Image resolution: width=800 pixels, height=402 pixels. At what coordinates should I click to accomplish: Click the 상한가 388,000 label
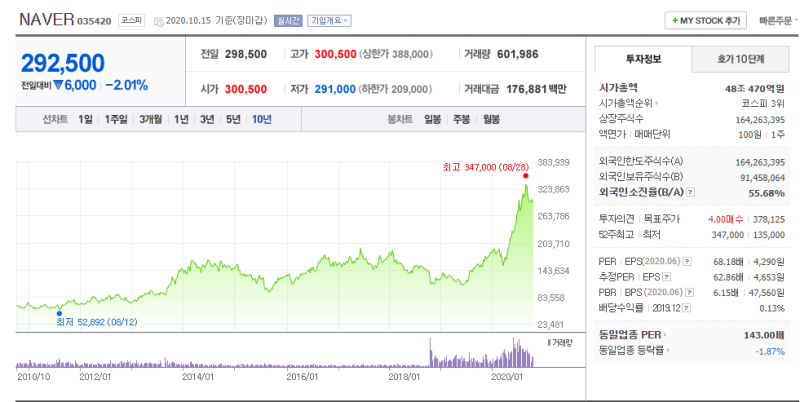tap(396, 55)
